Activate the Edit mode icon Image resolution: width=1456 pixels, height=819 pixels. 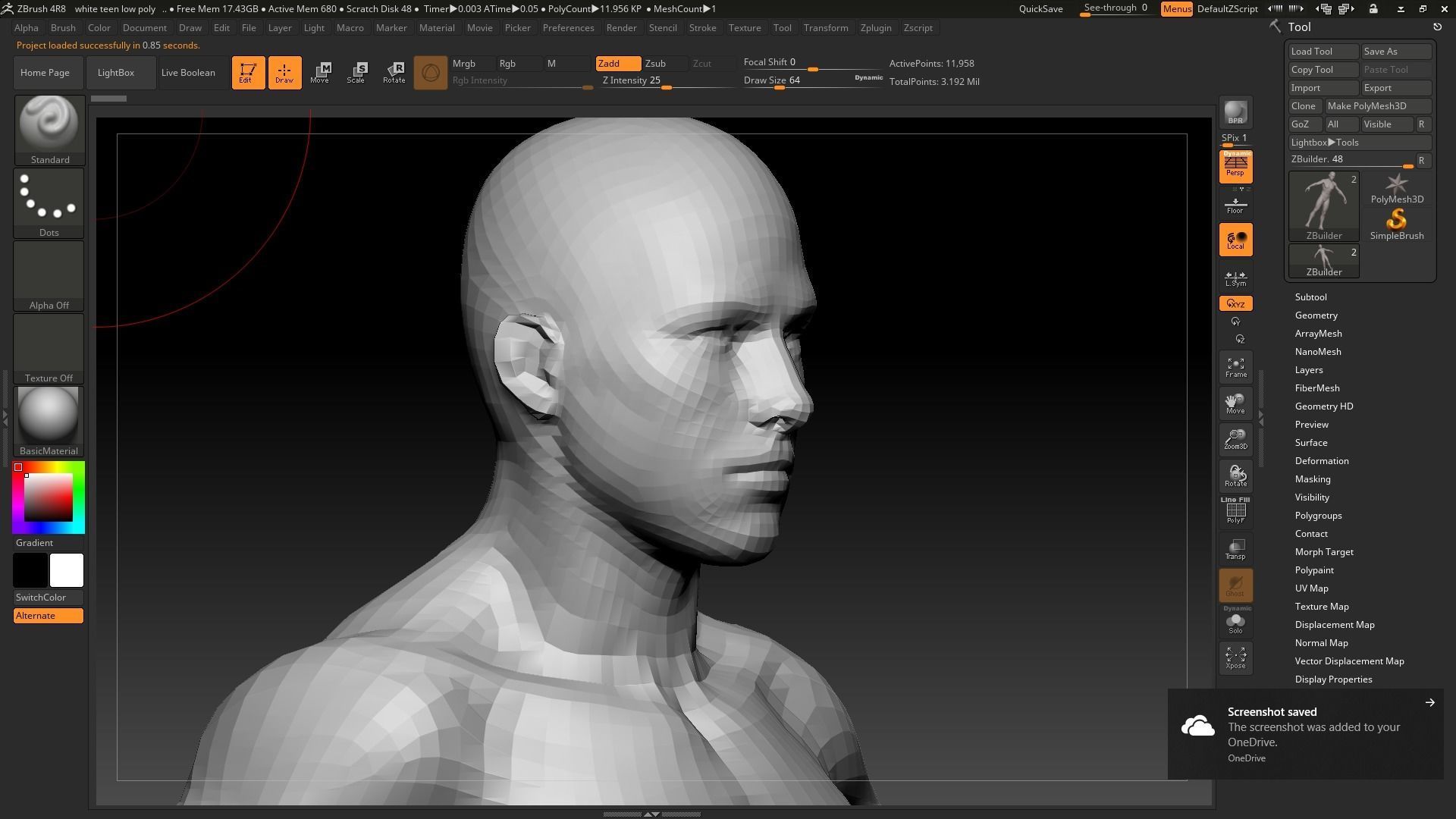click(x=248, y=73)
